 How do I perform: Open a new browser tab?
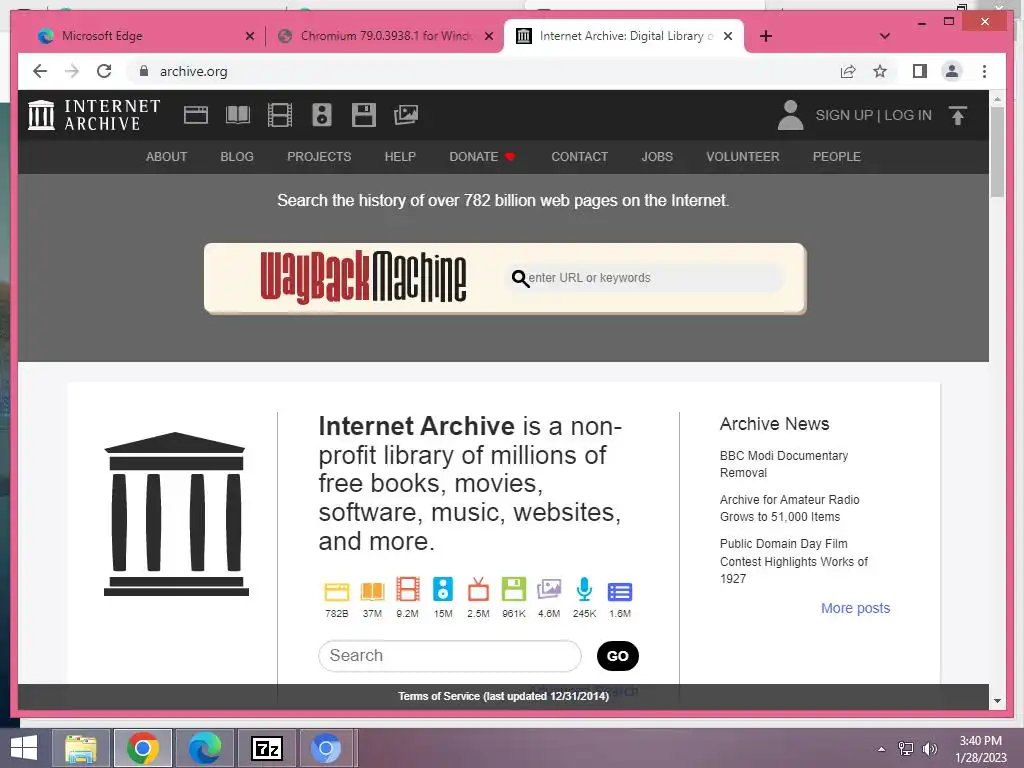(766, 36)
